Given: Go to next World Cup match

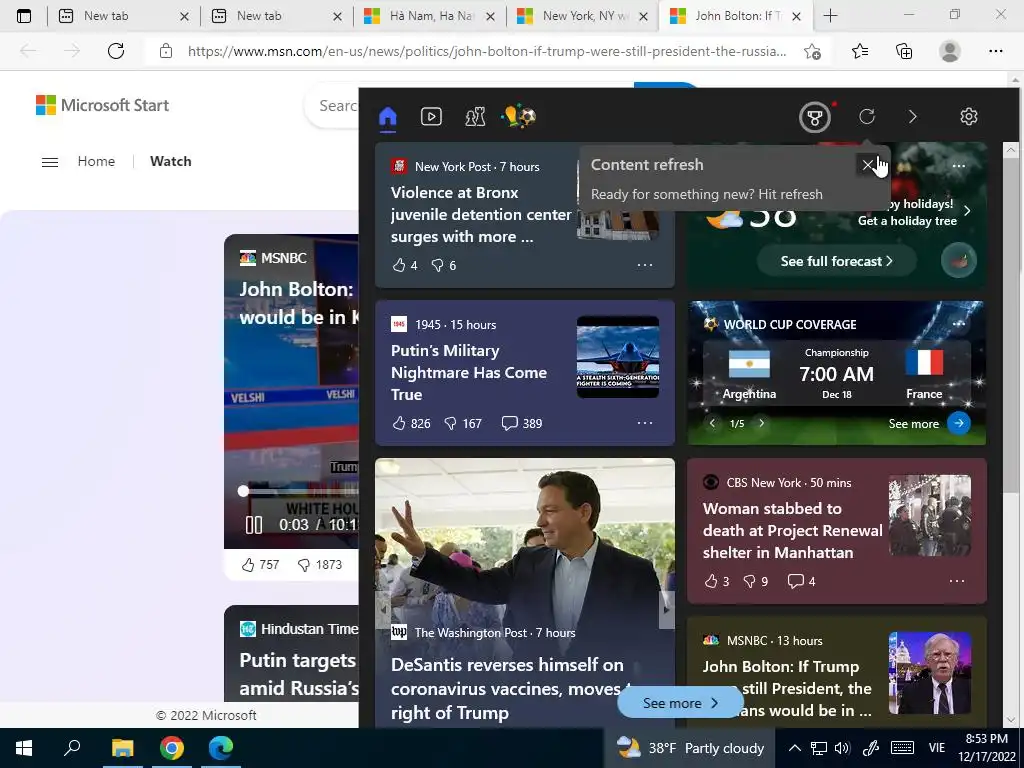Looking at the screenshot, I should [761, 423].
